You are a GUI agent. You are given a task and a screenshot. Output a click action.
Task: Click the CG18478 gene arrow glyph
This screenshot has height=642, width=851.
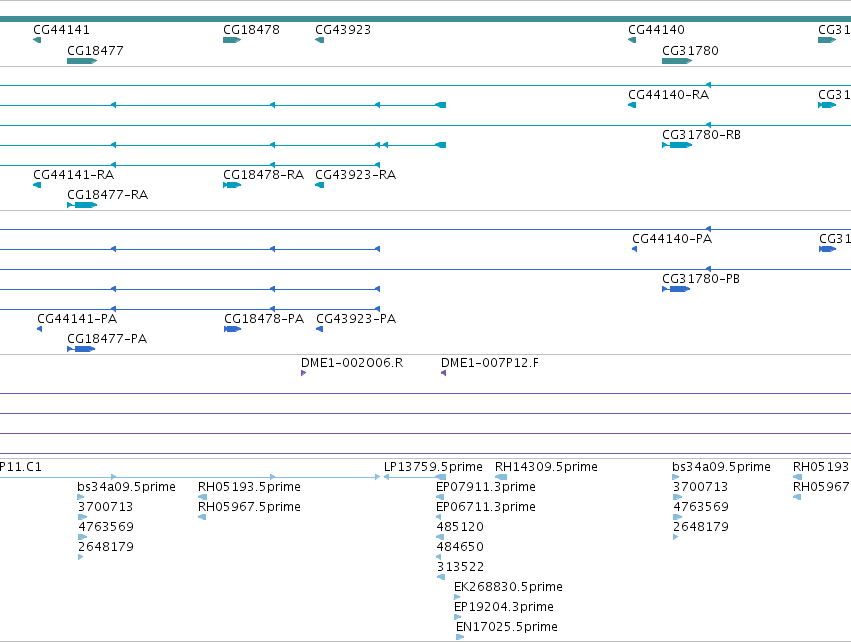pos(232,40)
